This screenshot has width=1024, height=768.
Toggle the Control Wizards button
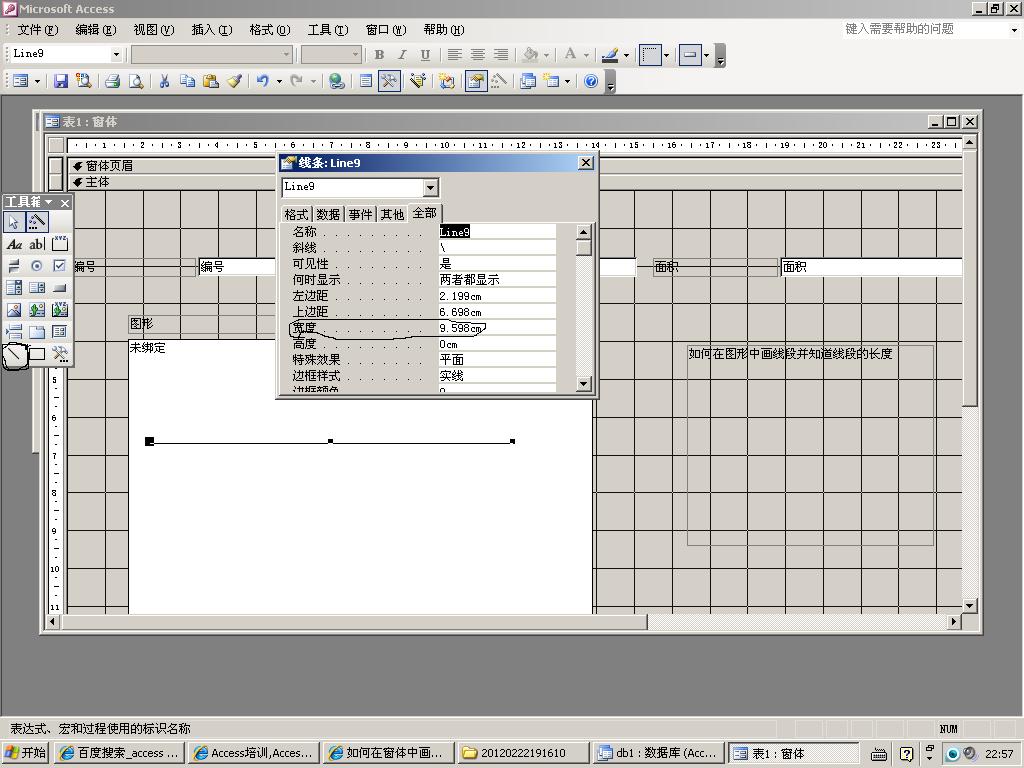click(x=37, y=222)
